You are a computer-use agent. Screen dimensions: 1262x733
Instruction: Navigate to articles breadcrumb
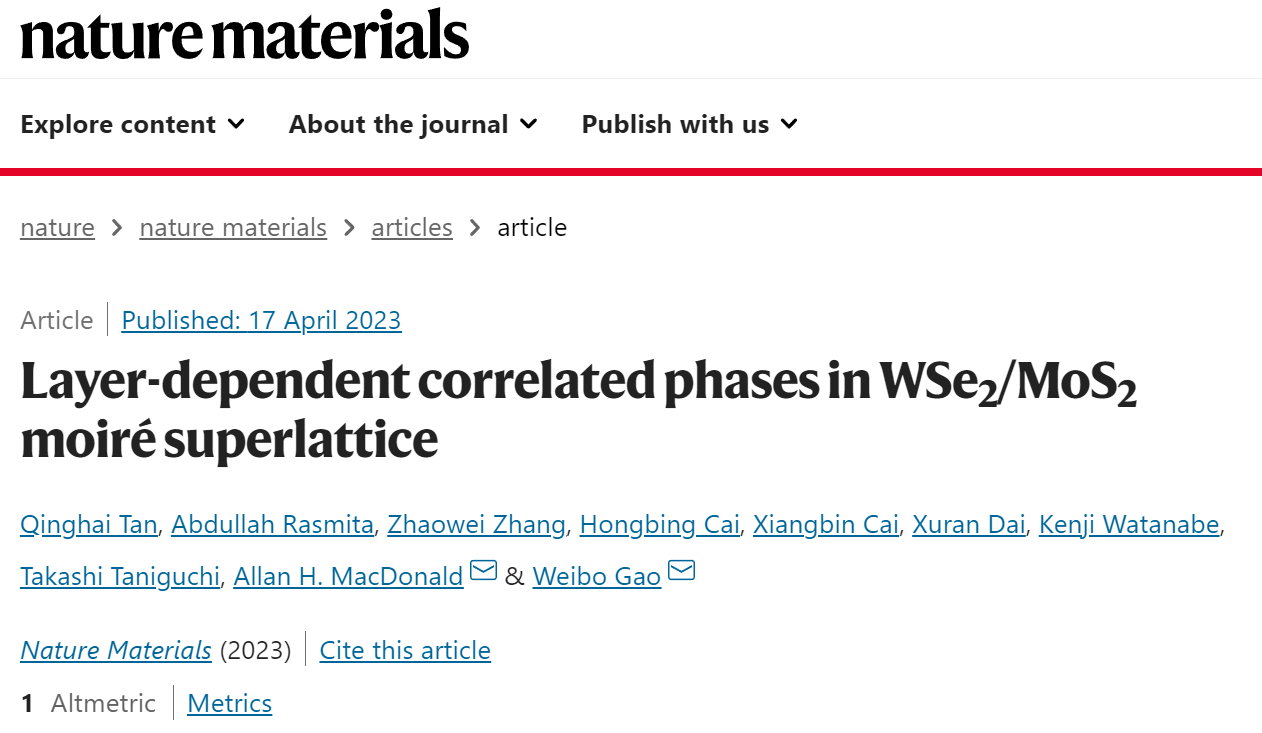tap(412, 228)
